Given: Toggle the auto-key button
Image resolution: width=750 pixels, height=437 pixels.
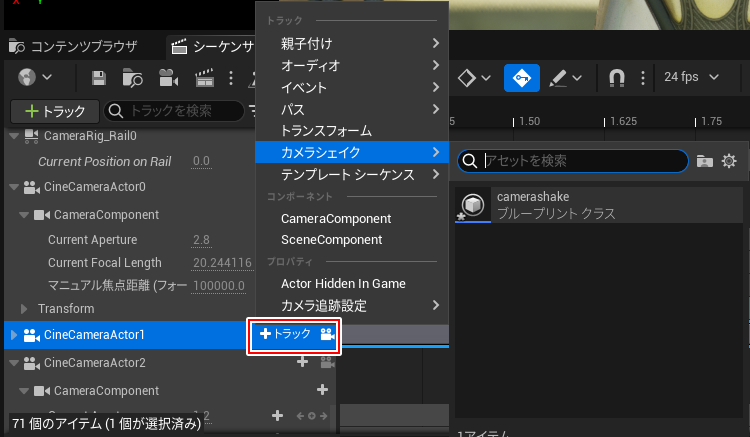Looking at the screenshot, I should click(x=521, y=78).
